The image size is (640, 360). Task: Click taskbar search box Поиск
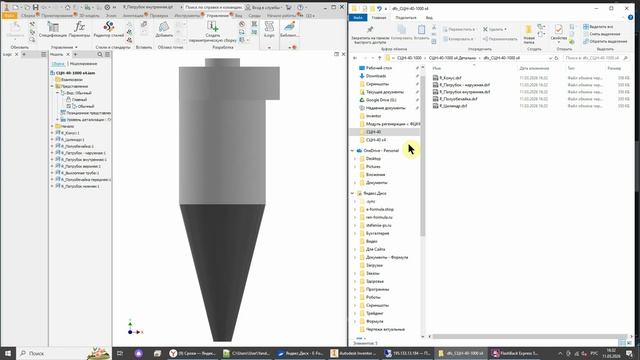click(63, 353)
